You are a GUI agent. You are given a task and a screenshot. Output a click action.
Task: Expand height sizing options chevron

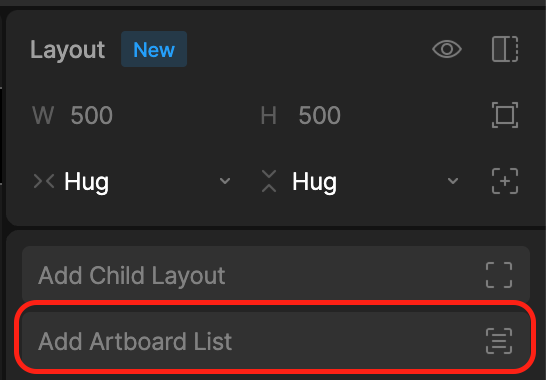tap(453, 181)
